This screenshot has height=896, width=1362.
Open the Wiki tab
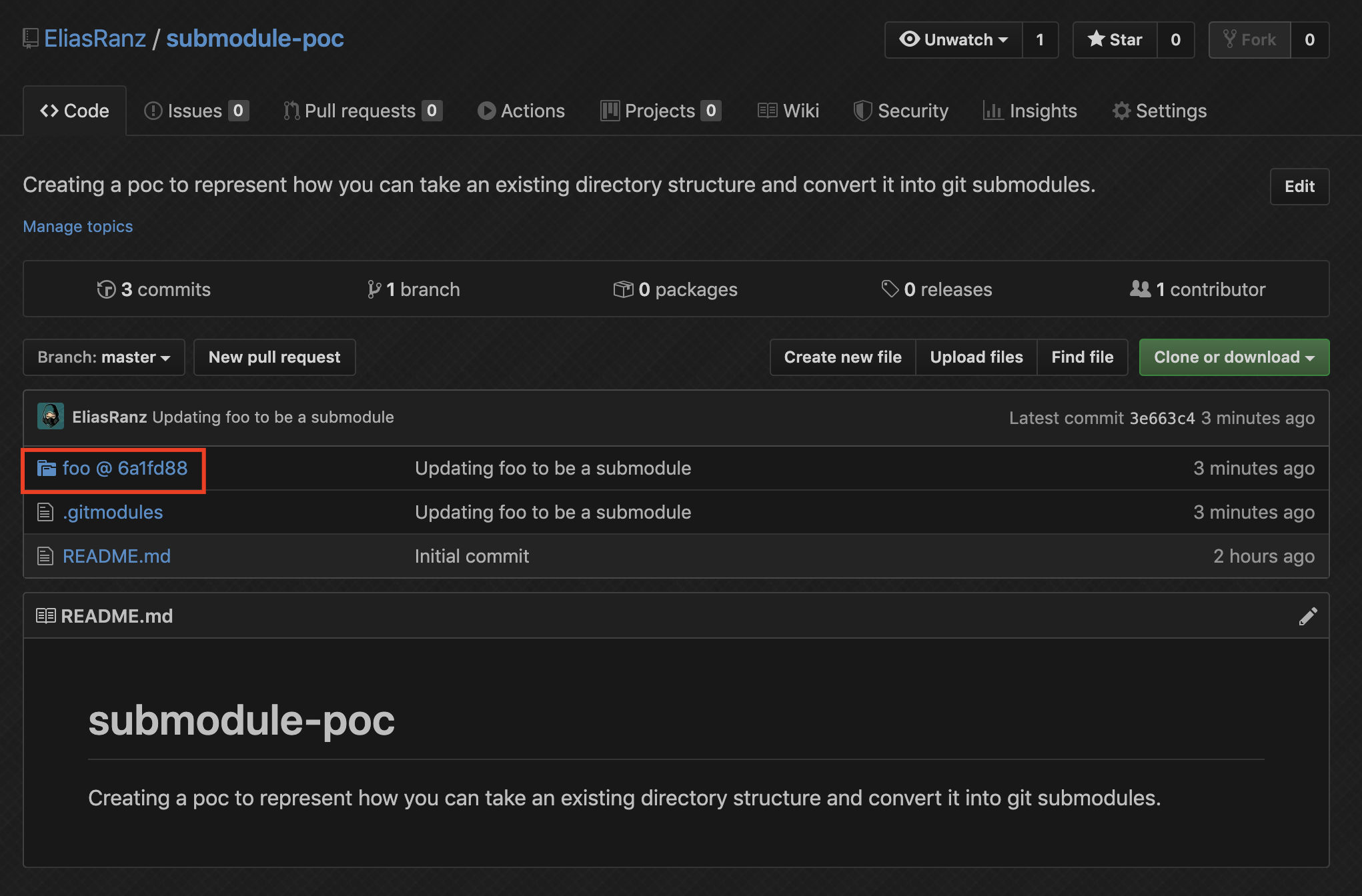coord(788,111)
